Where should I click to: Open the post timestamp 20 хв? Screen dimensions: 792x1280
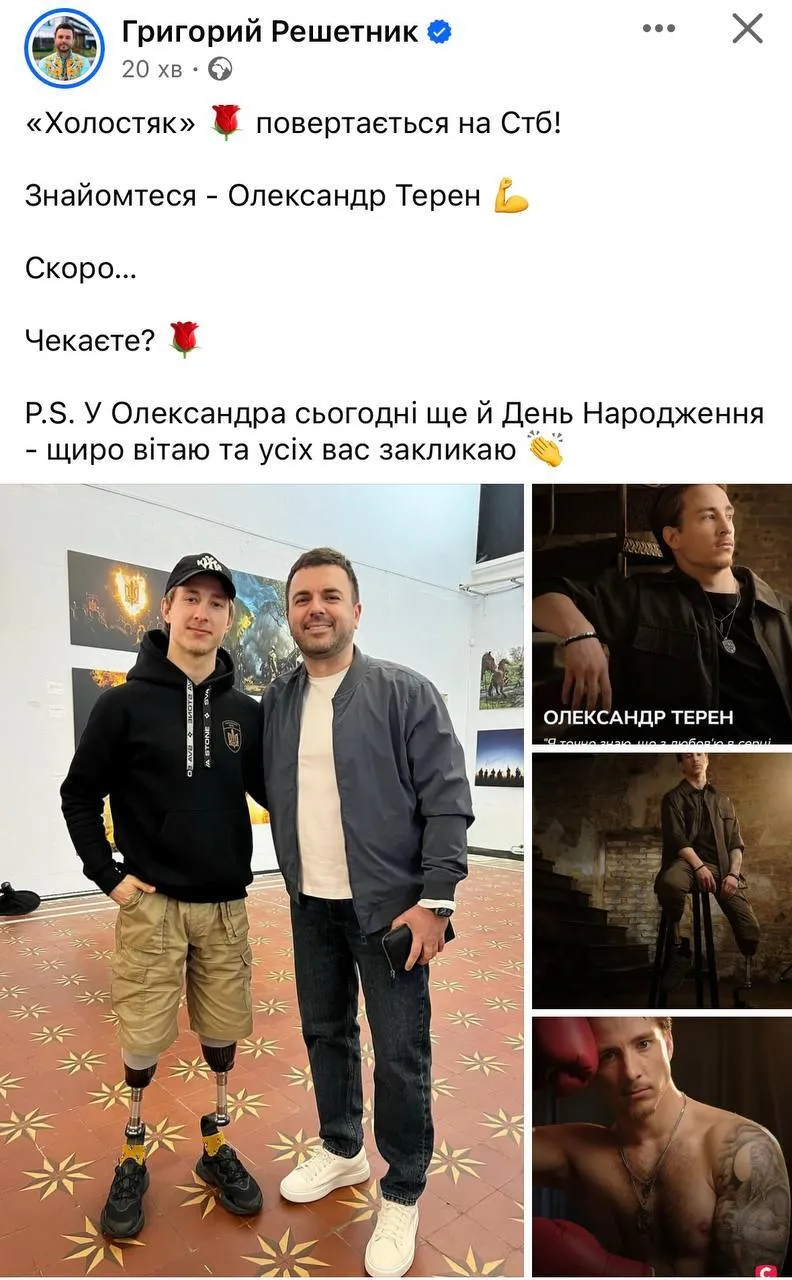click(150, 69)
